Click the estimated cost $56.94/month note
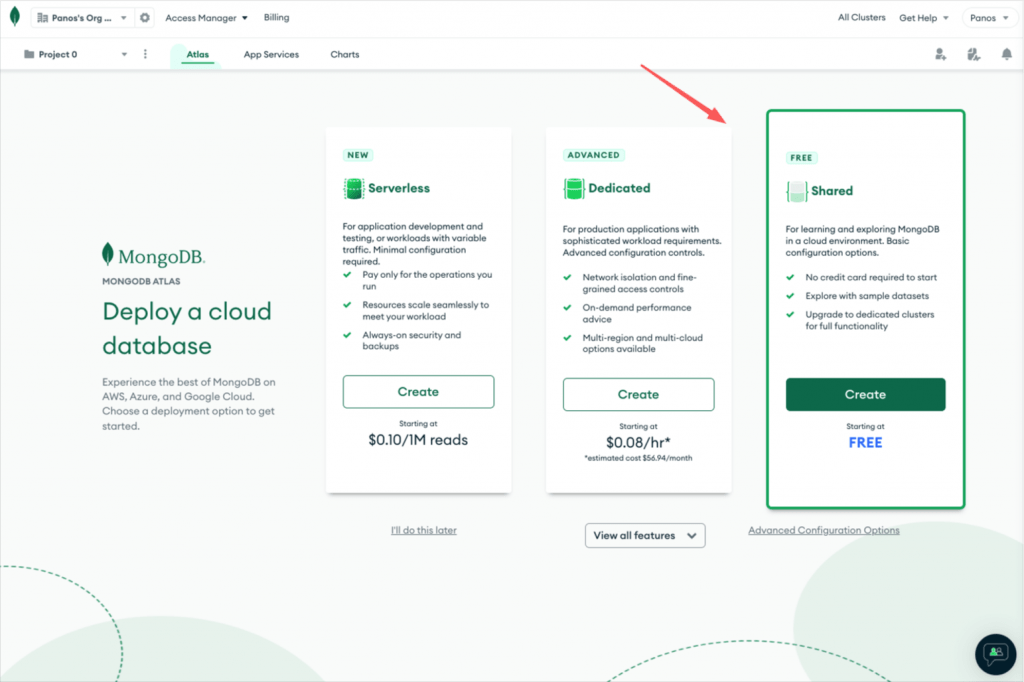 (x=638, y=458)
